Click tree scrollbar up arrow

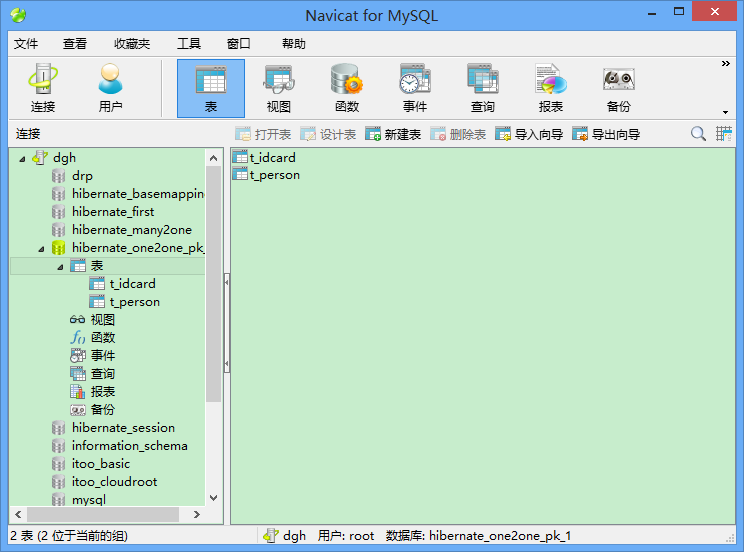214,158
